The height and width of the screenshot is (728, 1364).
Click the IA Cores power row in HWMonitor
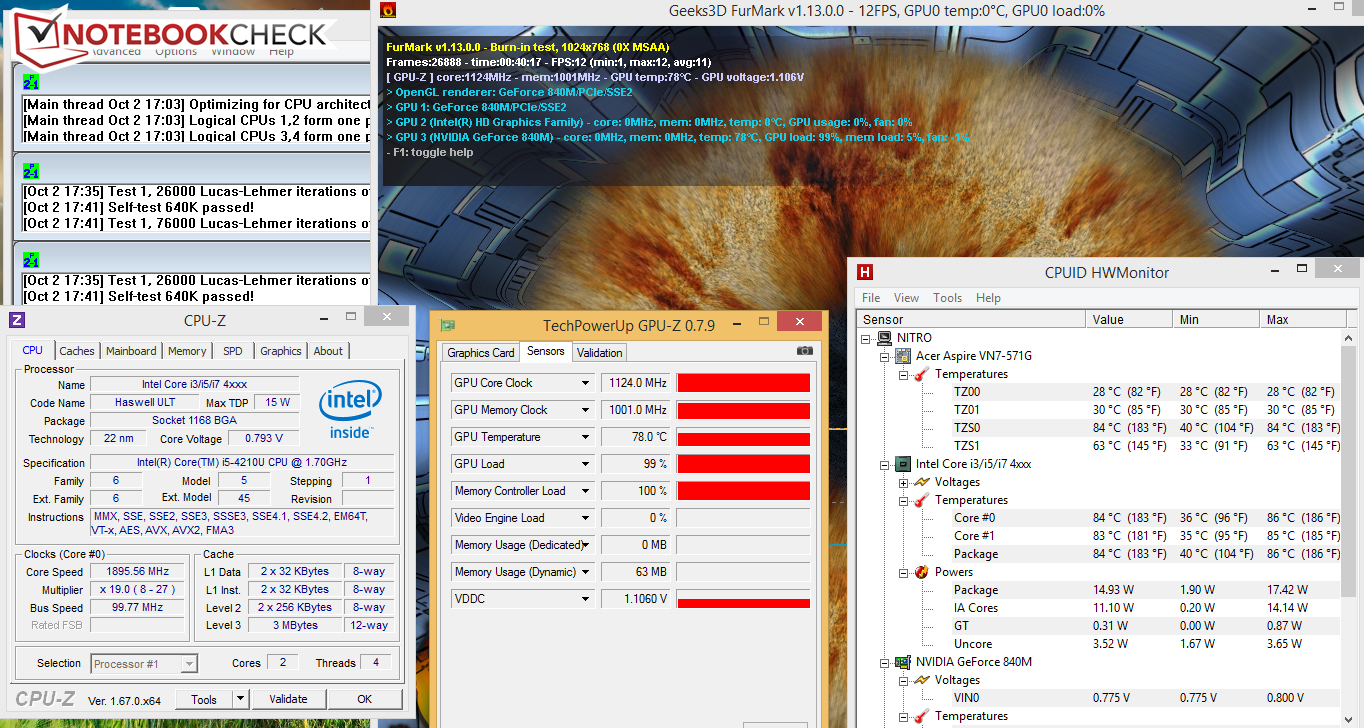pyautogui.click(x=1100, y=608)
